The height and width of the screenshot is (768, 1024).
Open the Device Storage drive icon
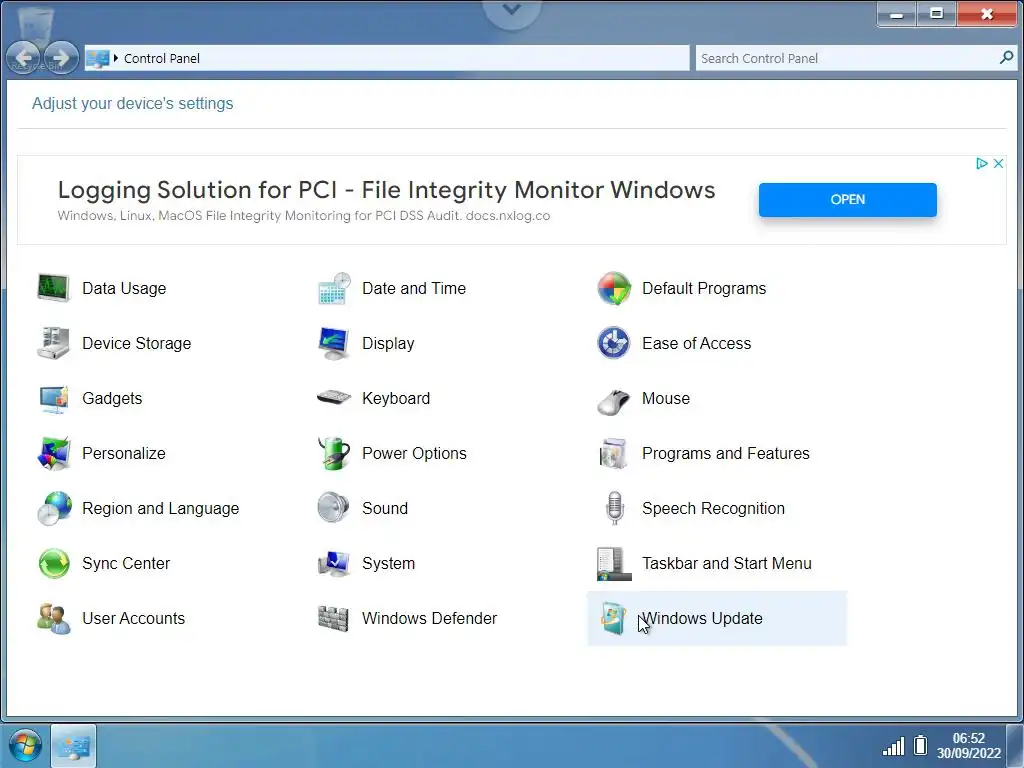pos(54,343)
